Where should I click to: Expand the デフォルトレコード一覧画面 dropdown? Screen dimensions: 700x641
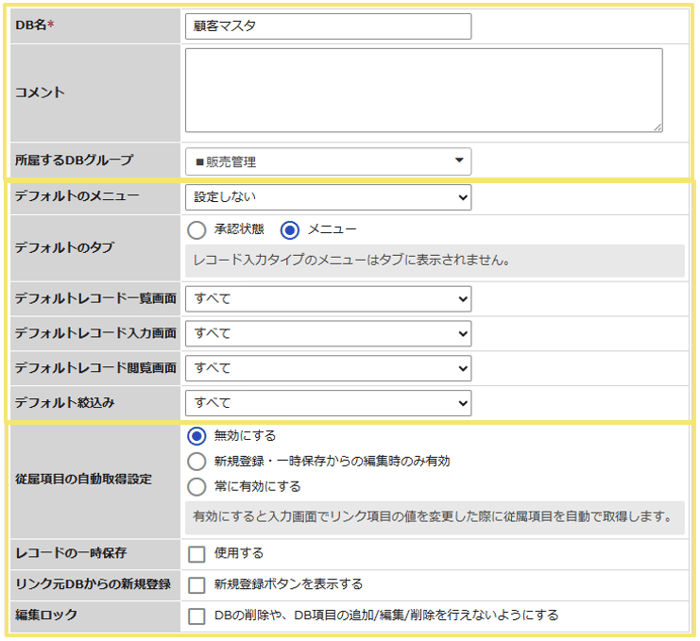[328, 299]
